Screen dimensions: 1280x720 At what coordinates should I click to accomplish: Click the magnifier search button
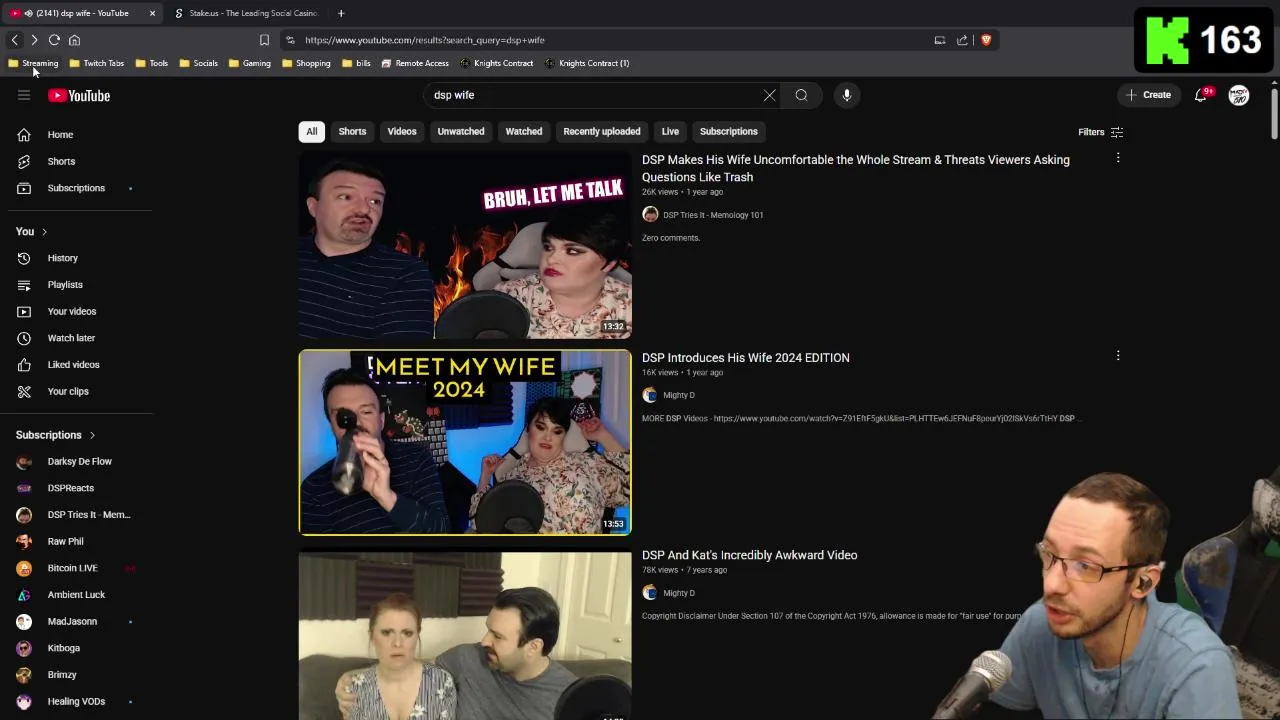[x=801, y=95]
